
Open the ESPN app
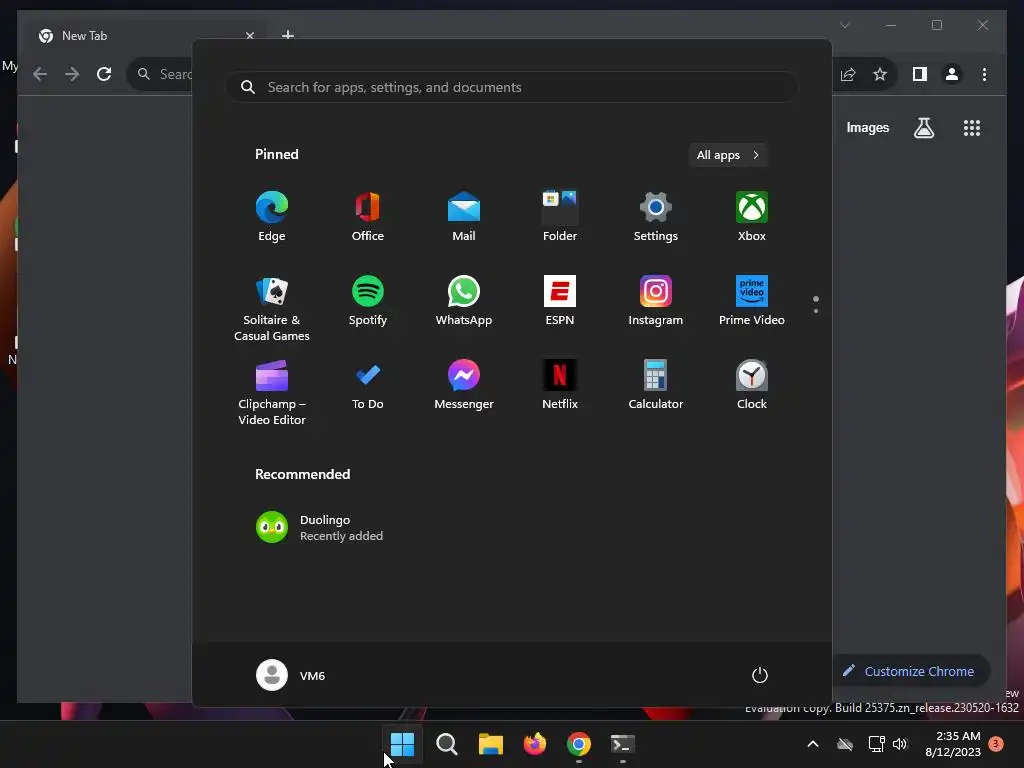tap(560, 301)
